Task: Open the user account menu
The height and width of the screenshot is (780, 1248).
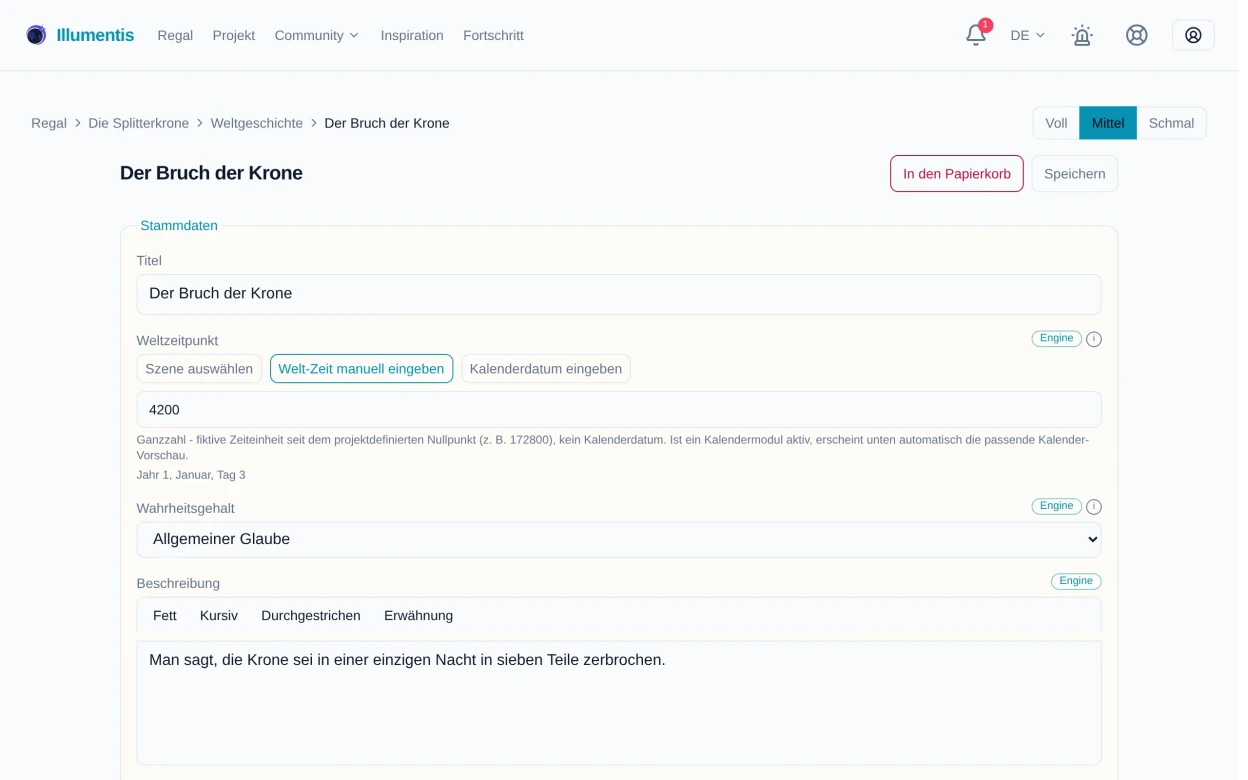Action: tap(1193, 35)
